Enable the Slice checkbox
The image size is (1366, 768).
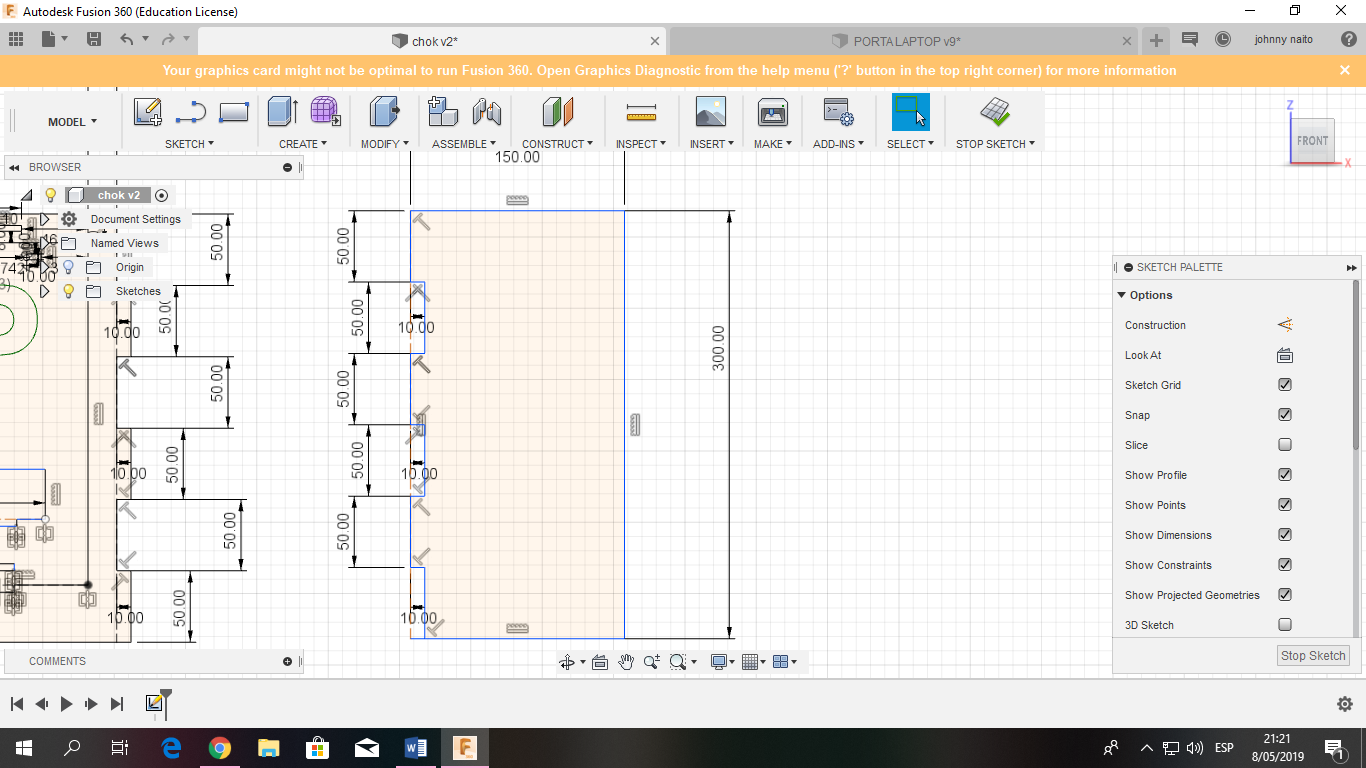(1285, 445)
